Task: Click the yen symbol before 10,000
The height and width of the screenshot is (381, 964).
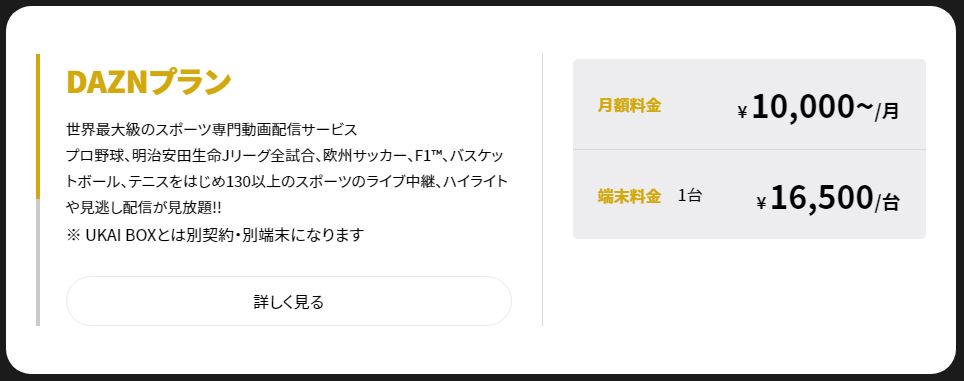Action: (x=742, y=112)
